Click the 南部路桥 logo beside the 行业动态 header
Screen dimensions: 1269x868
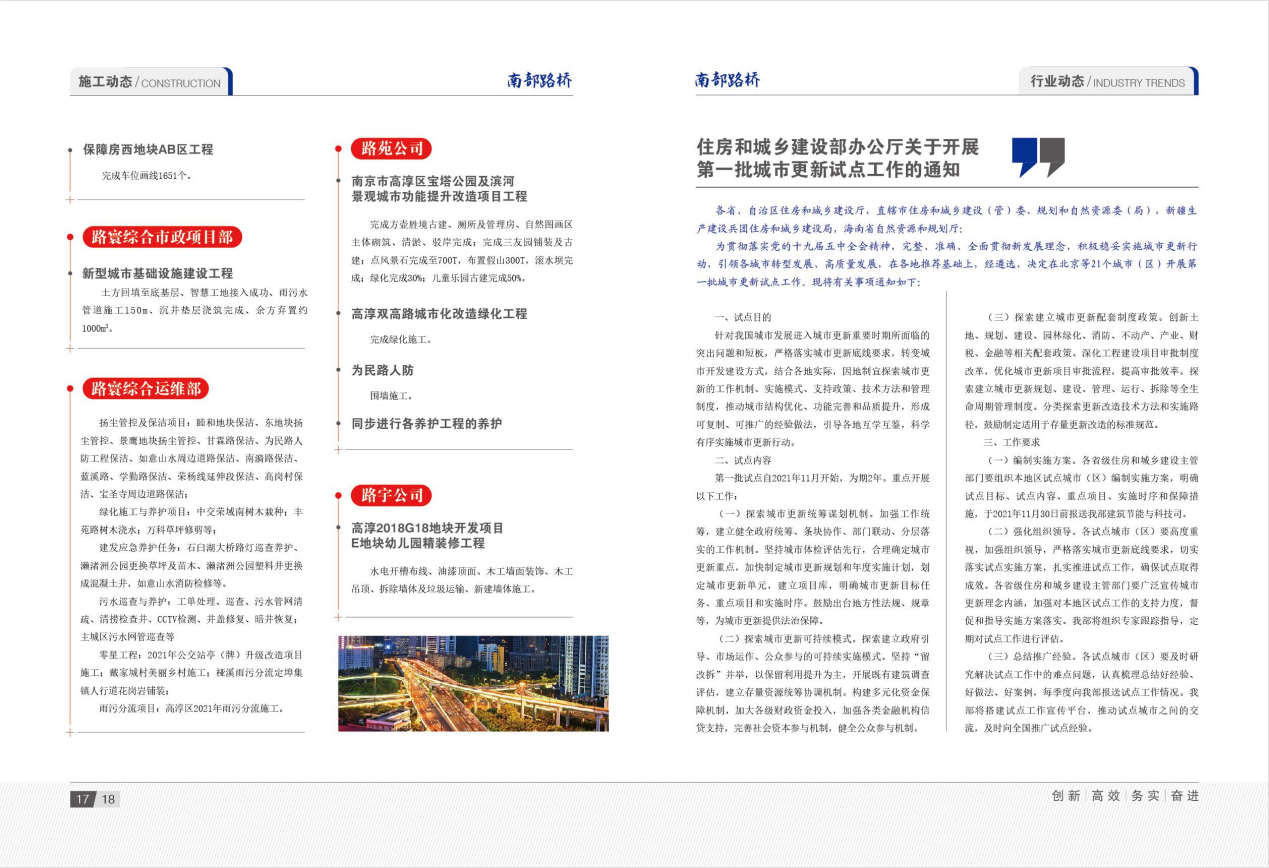[x=728, y=81]
